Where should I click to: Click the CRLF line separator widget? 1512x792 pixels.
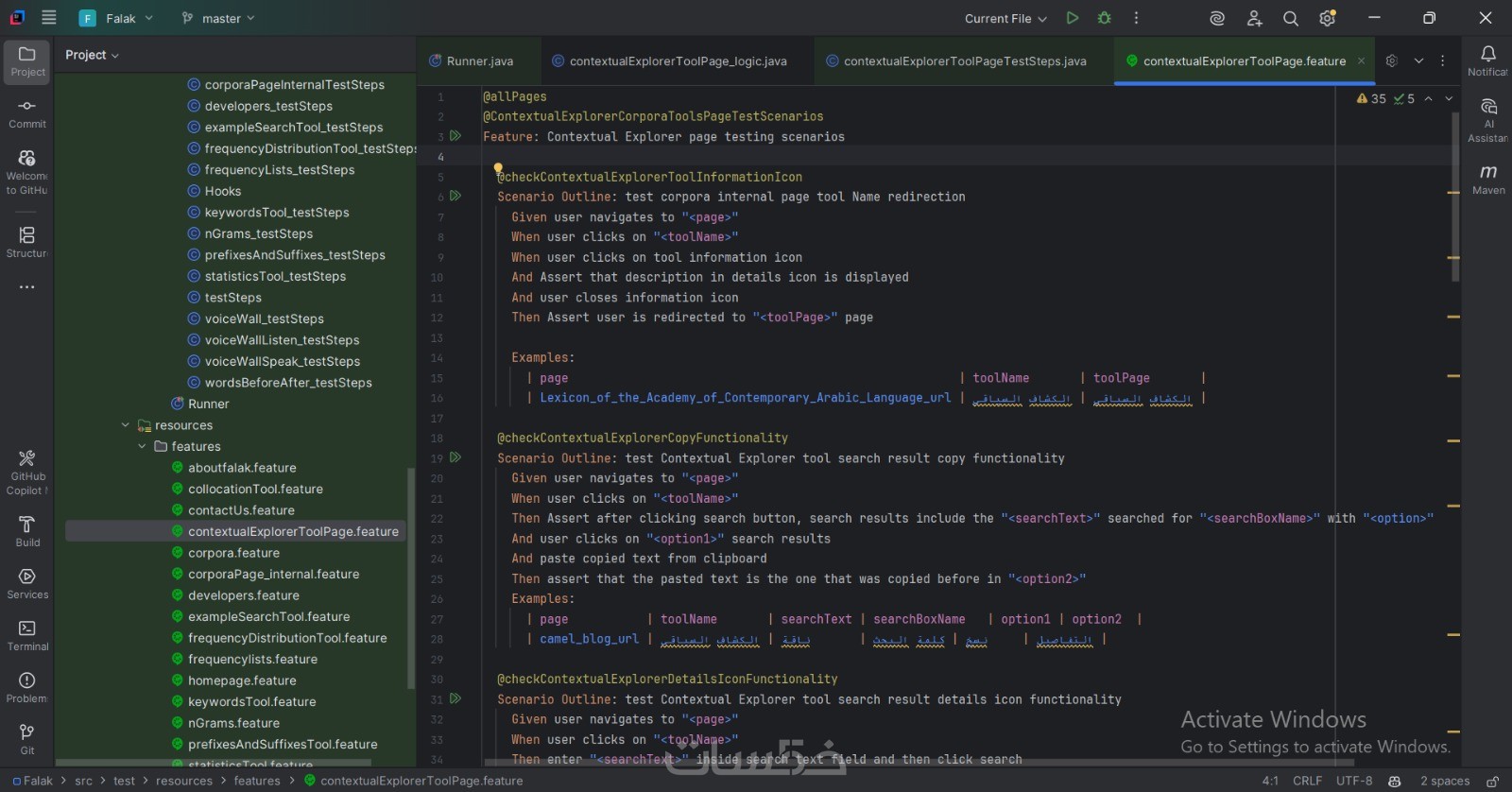(1307, 781)
